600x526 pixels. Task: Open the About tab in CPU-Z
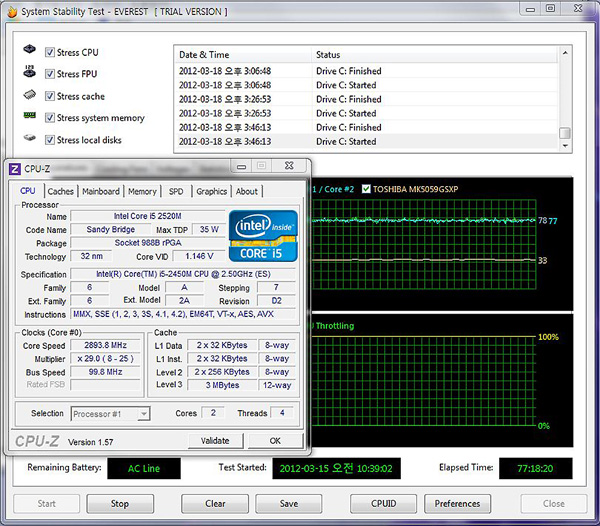coord(247,191)
